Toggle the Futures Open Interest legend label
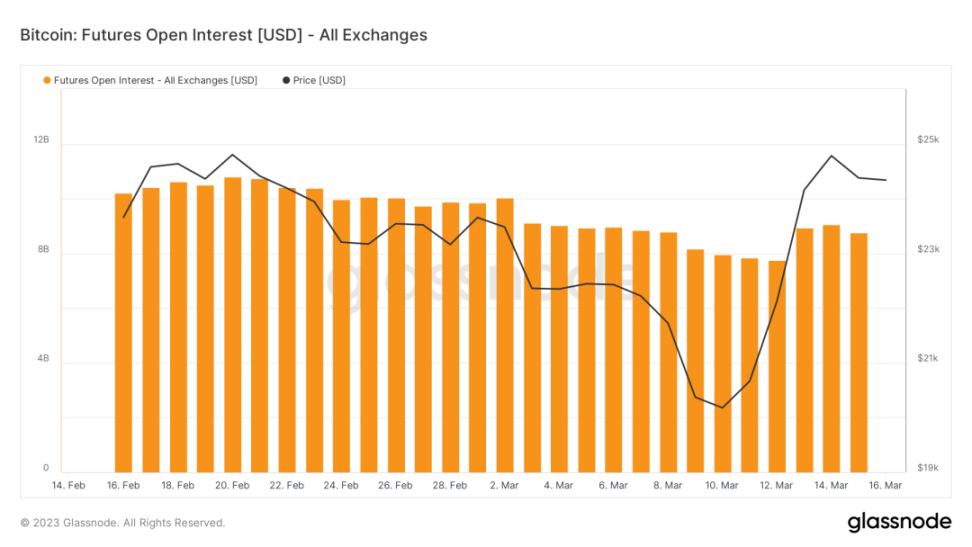Viewport: 972px width, 547px height. click(155, 80)
